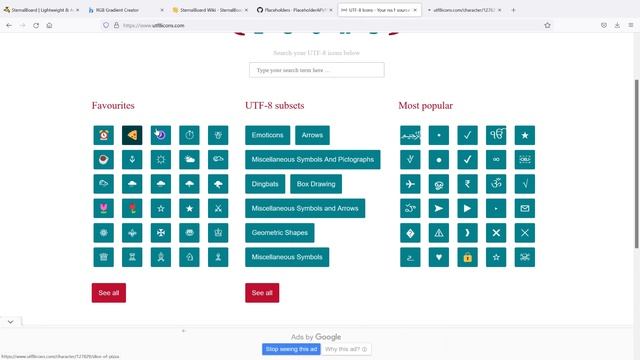Open the sun behind cloud icon
The image size is (640, 360).
pyautogui.click(x=189, y=160)
